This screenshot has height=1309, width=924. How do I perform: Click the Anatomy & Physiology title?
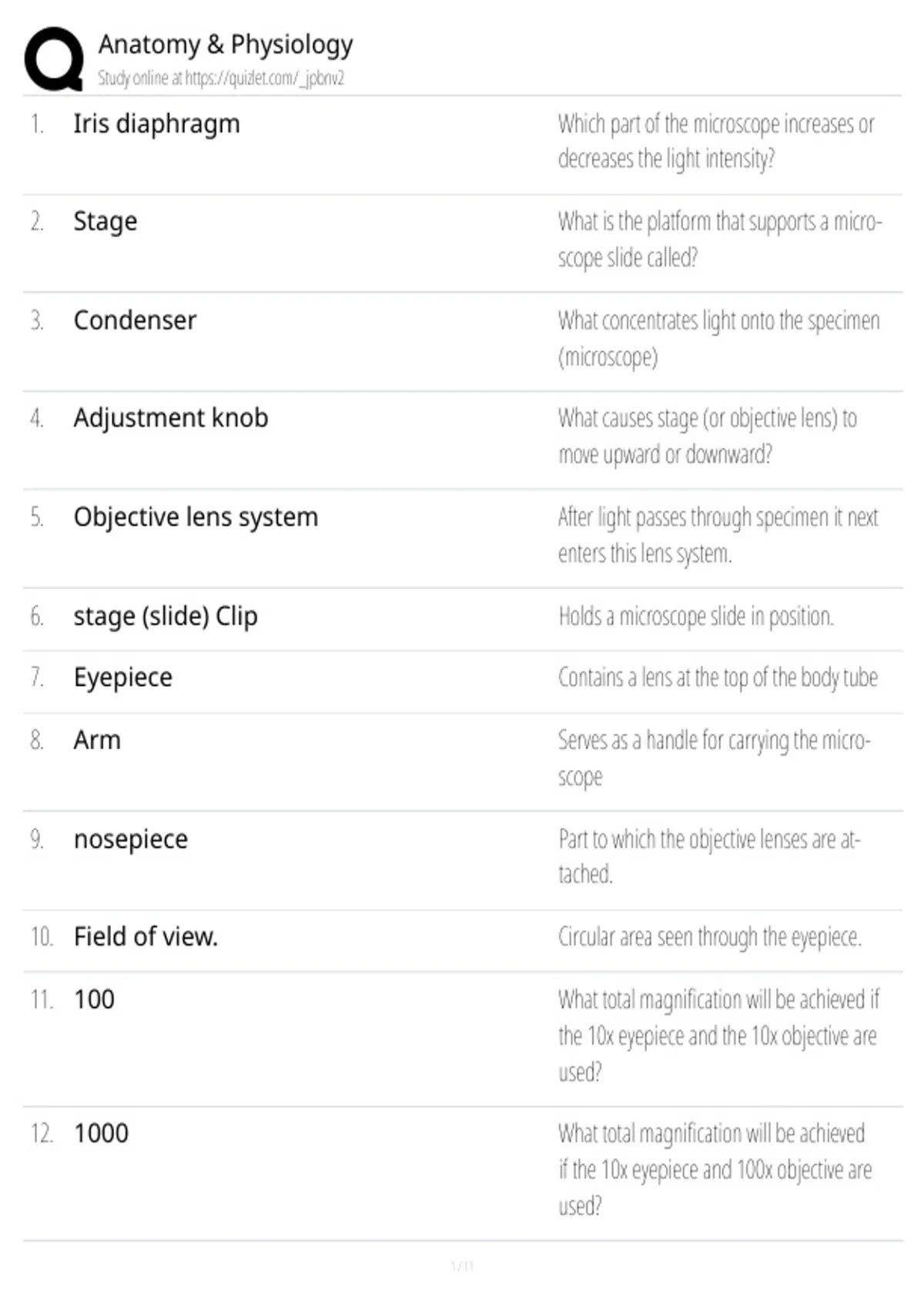226,45
